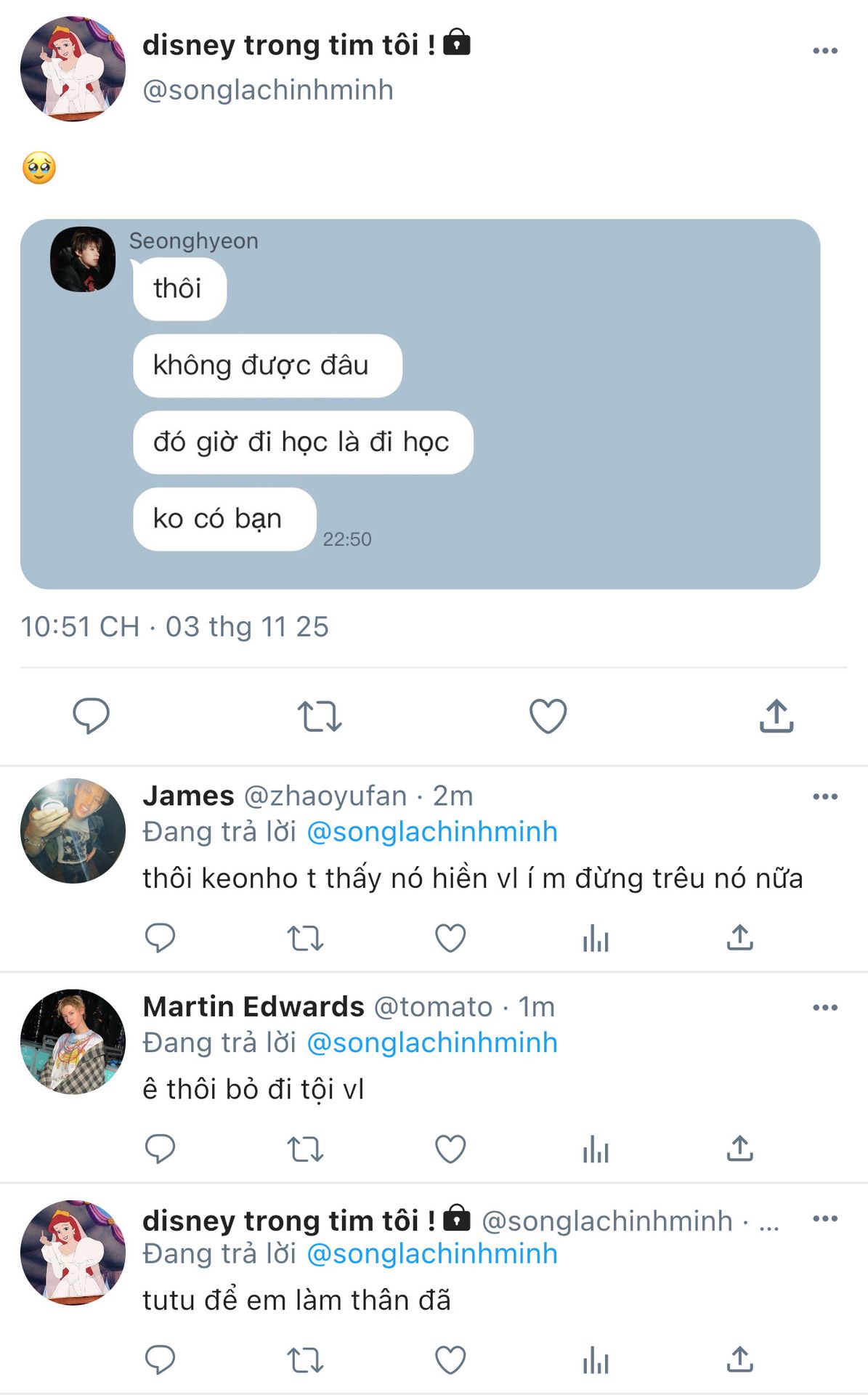Like Martin Edwards's reply

(450, 1149)
